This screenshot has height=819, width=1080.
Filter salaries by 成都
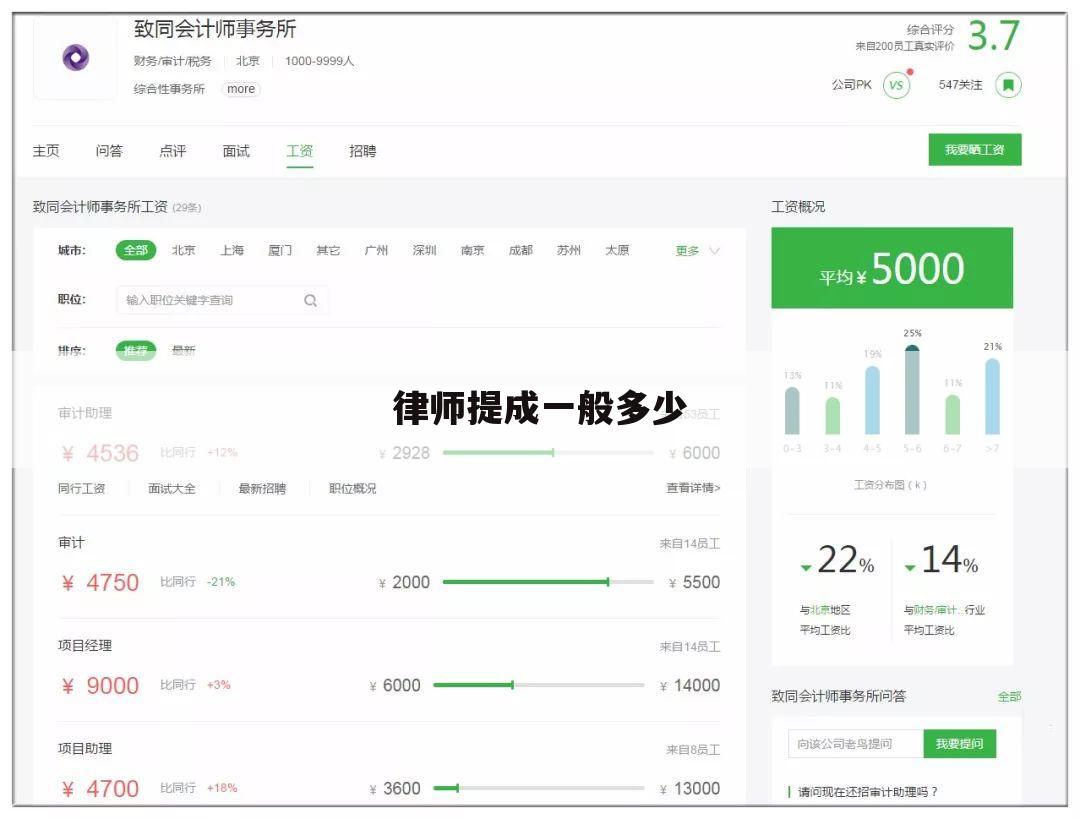pos(521,250)
